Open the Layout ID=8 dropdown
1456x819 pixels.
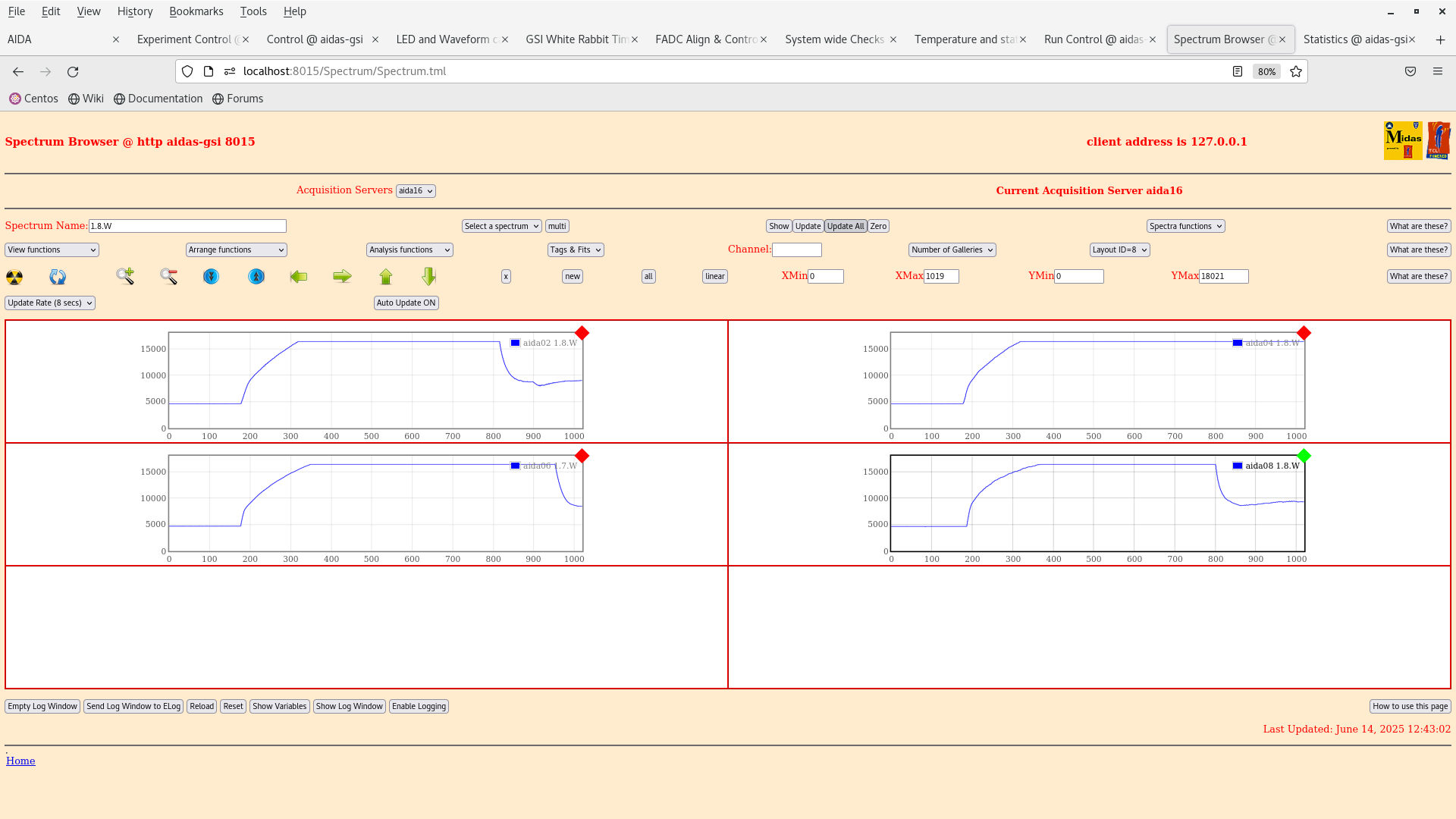tap(1119, 249)
